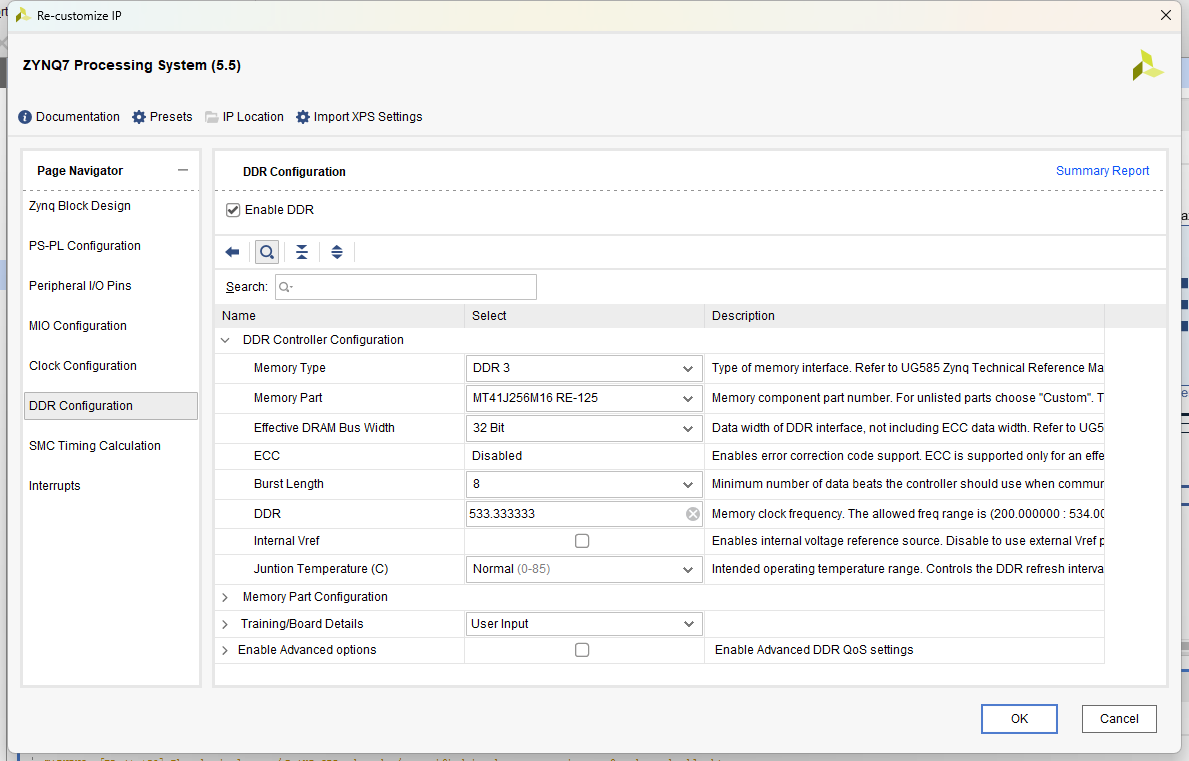
Task: Close the Re-customize IP dialog
Action: click(1165, 15)
